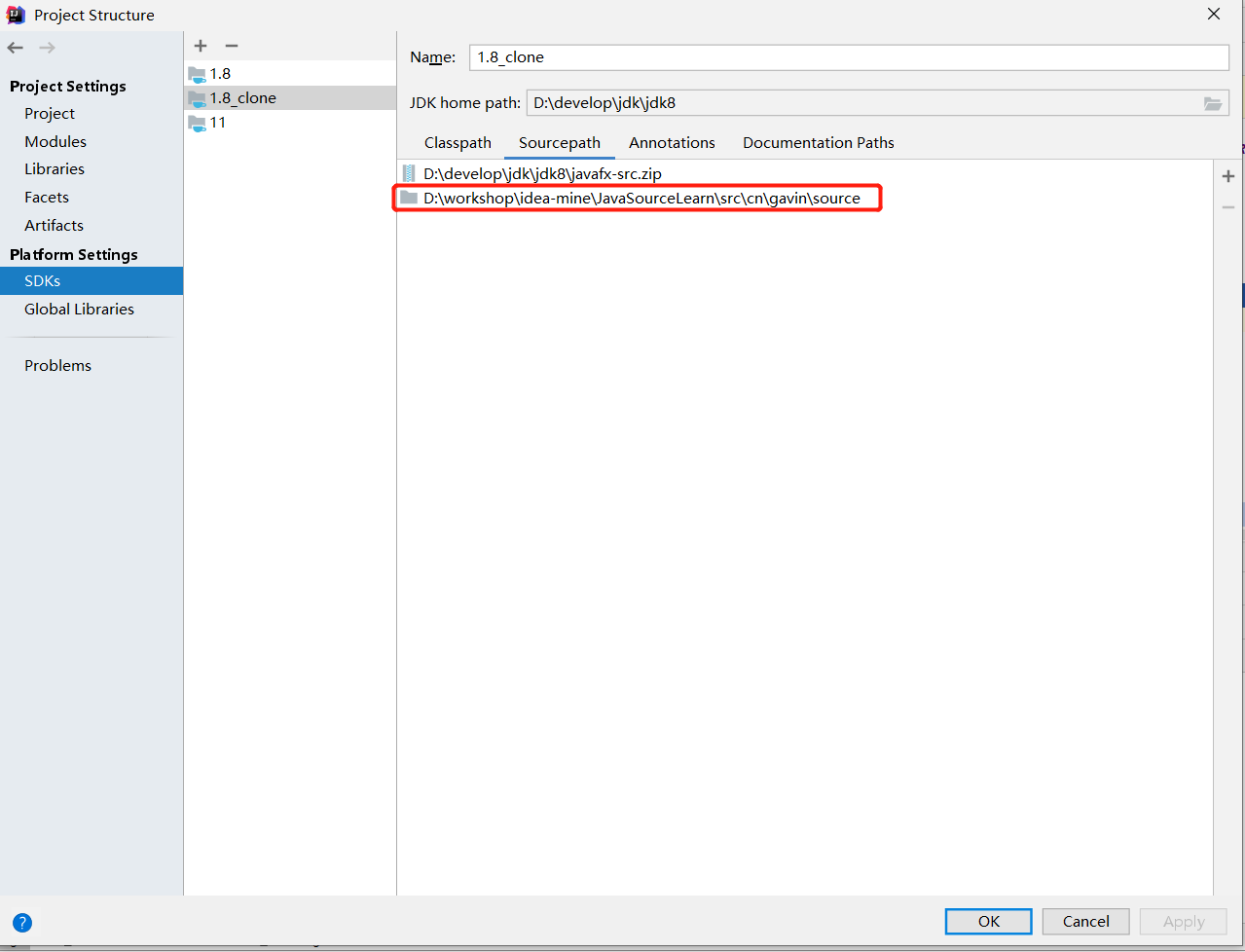Select the 1.8 SDK in list

(221, 74)
